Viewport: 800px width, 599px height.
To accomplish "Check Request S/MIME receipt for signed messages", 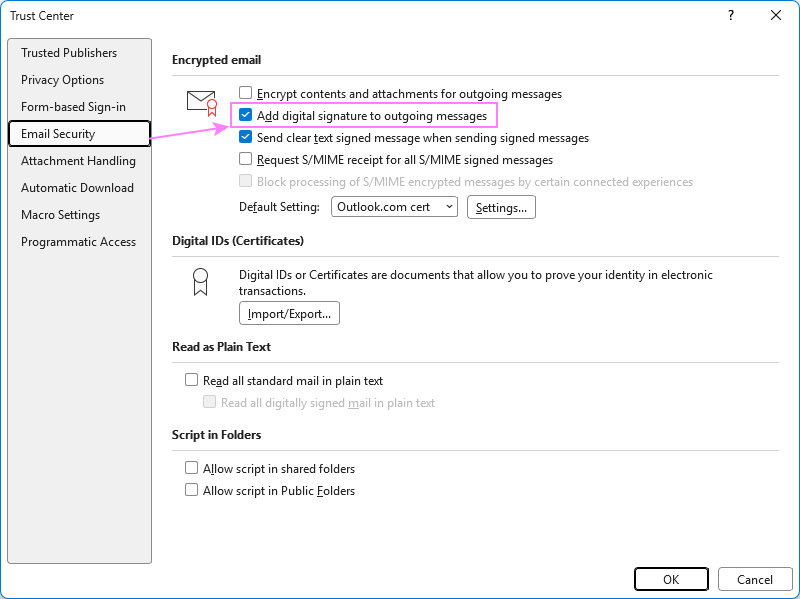I will 243,159.
